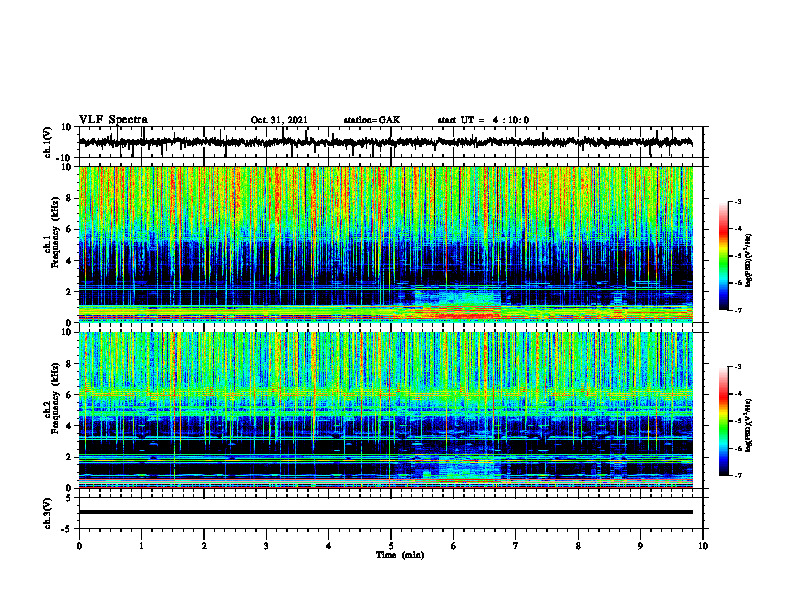The image size is (792, 612).
Task: Click tick label "8" on the Time axis
Action: tap(578, 546)
